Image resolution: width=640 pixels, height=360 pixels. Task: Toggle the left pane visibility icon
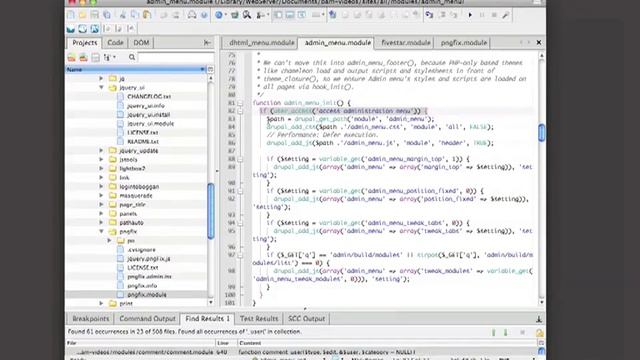pos(278,15)
